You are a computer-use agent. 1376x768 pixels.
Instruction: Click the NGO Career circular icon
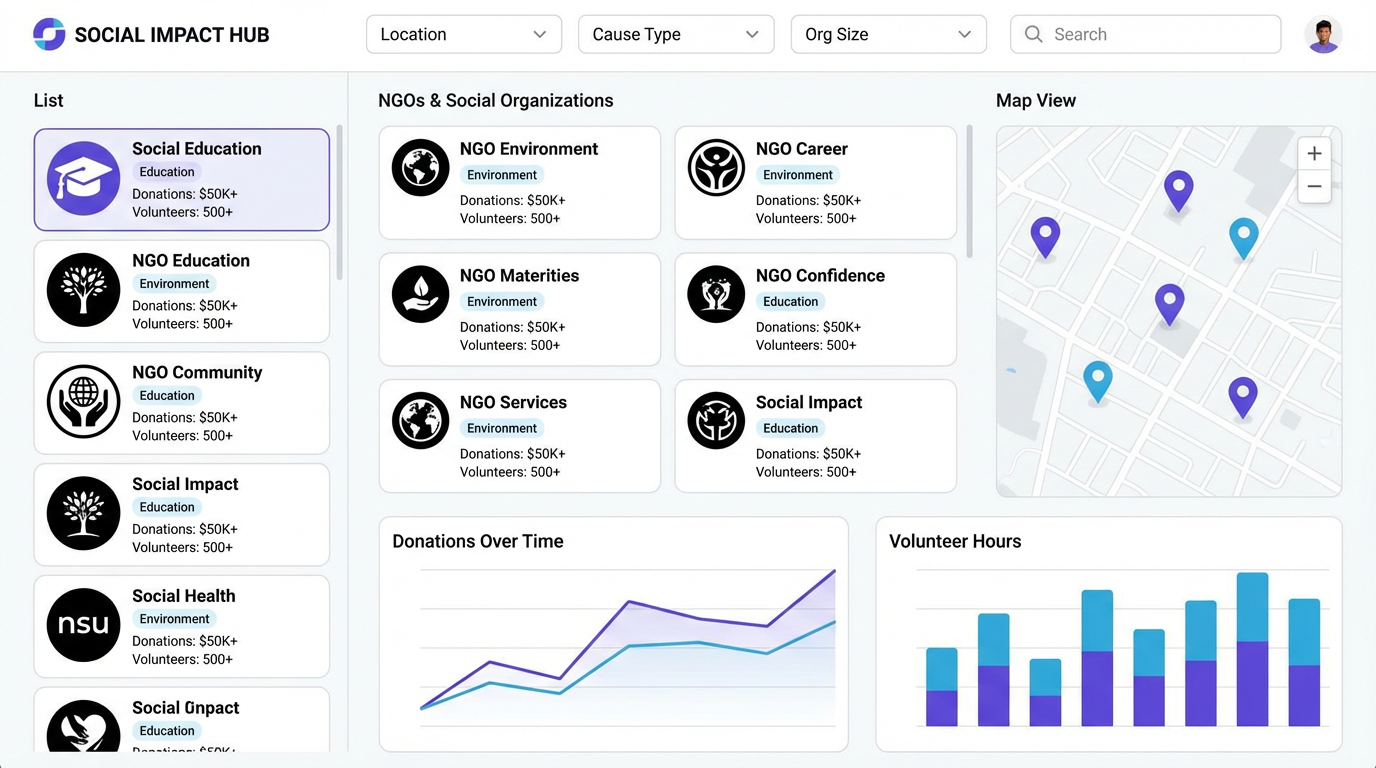[x=716, y=167]
